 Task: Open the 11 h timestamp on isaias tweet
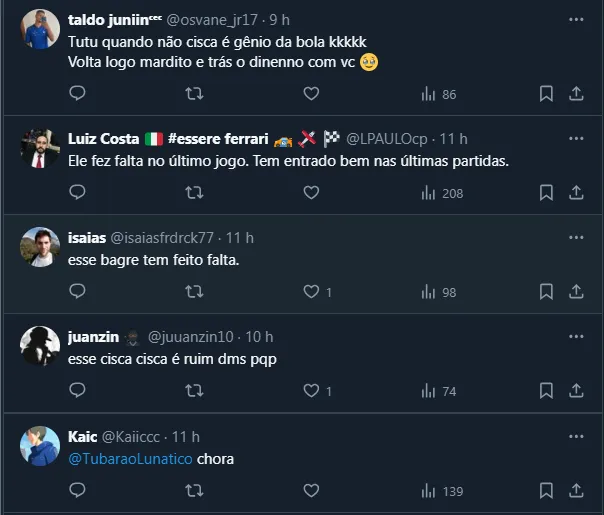(240, 238)
